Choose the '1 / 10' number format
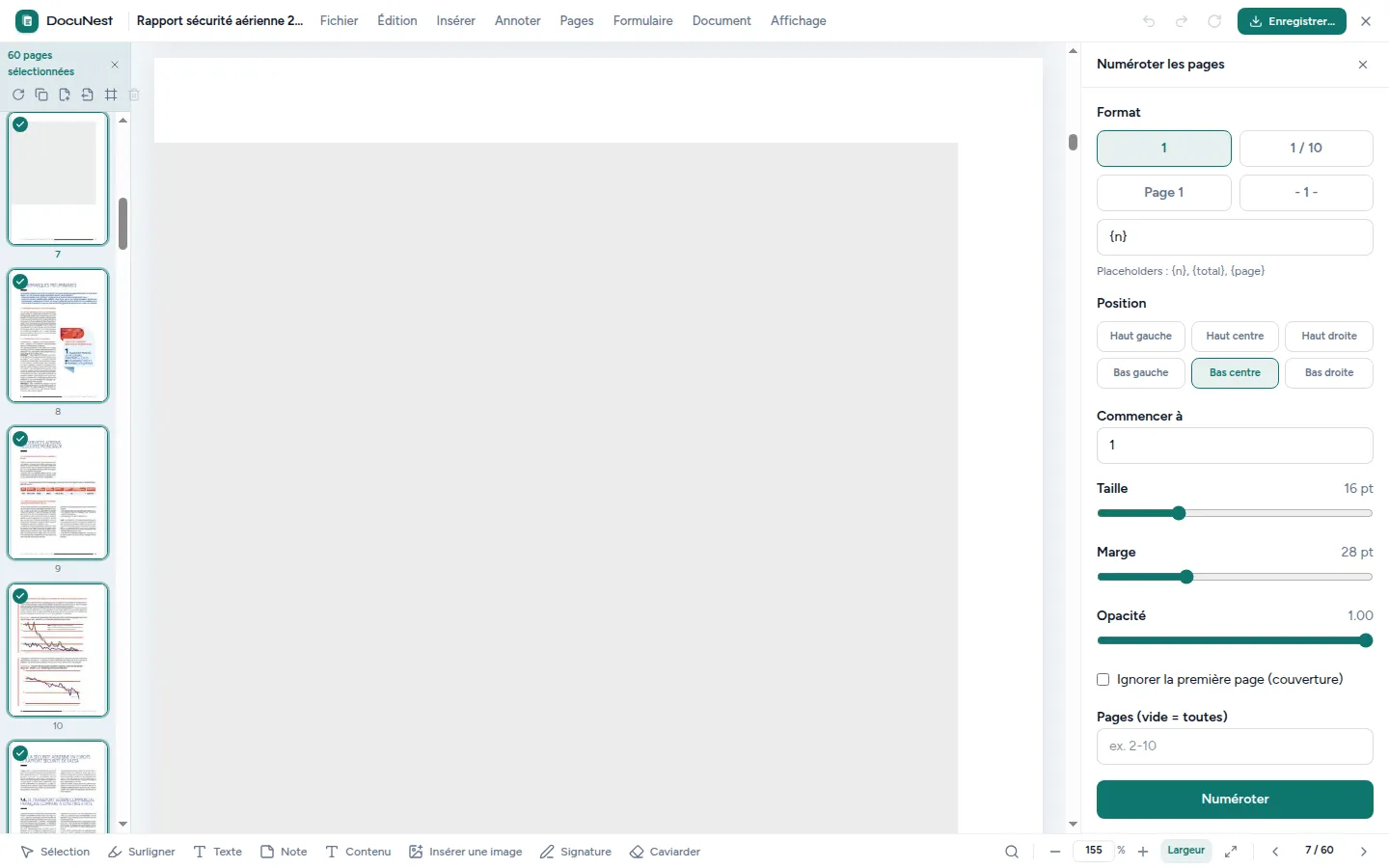 coord(1306,149)
